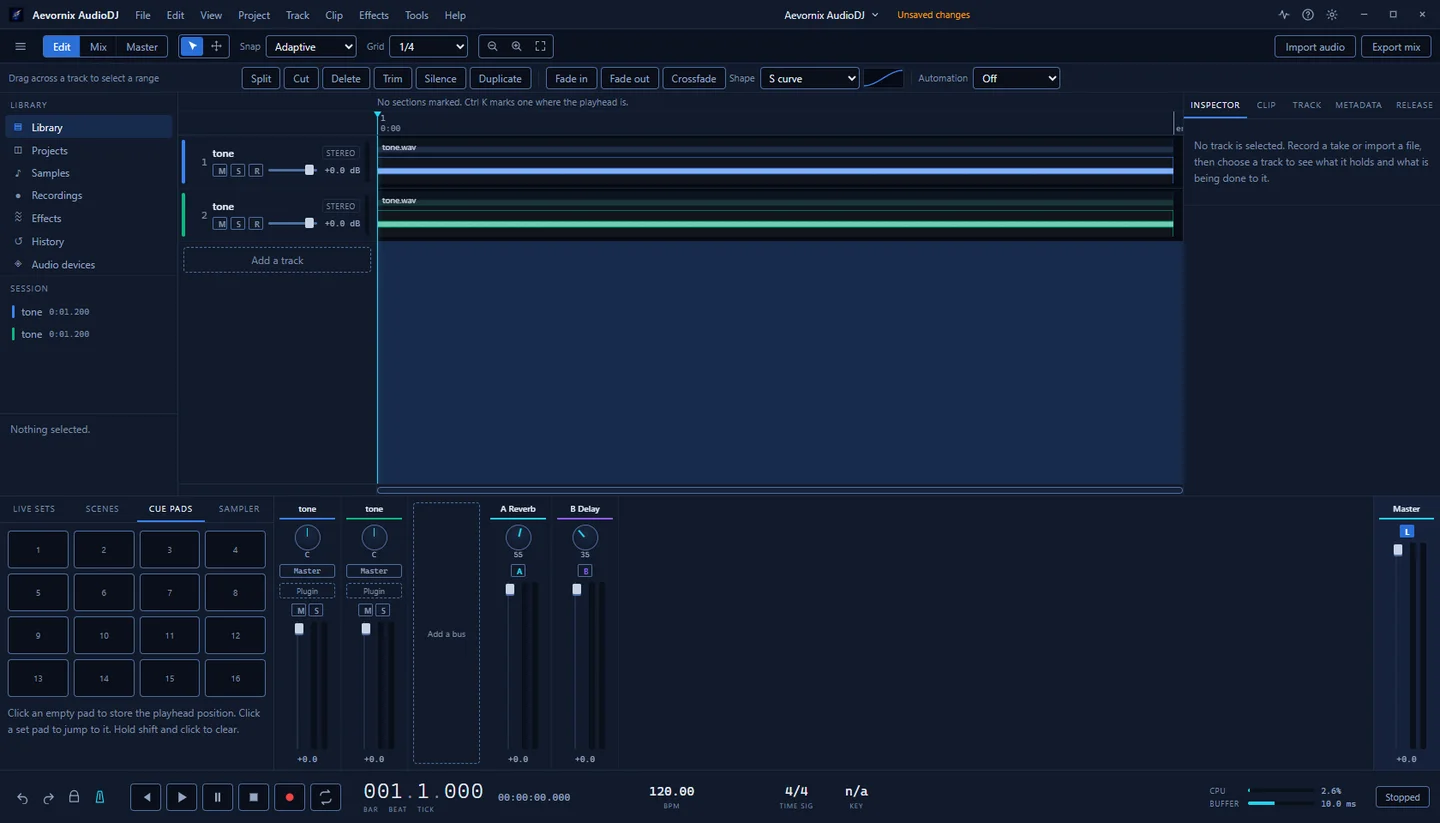Stop playback with the square button

tap(254, 797)
